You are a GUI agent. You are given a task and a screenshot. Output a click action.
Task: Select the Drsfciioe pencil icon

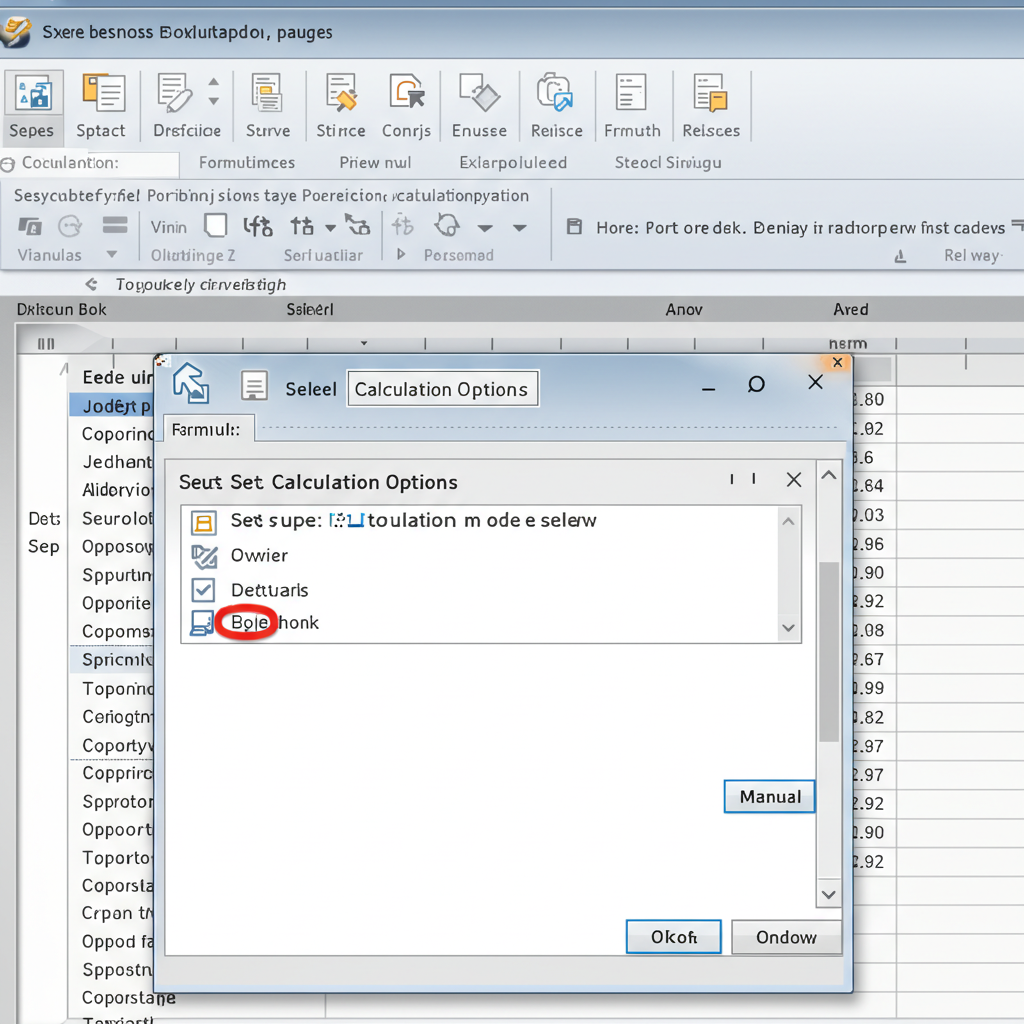(174, 92)
